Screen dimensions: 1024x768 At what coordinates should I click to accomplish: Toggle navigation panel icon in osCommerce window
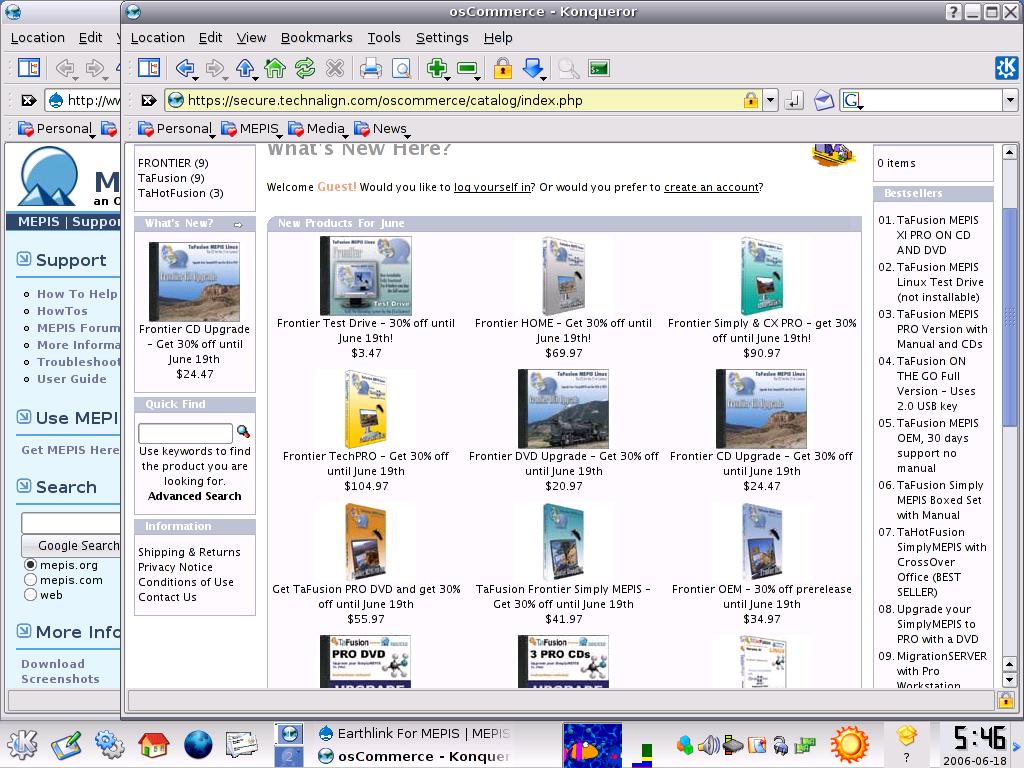coord(149,68)
